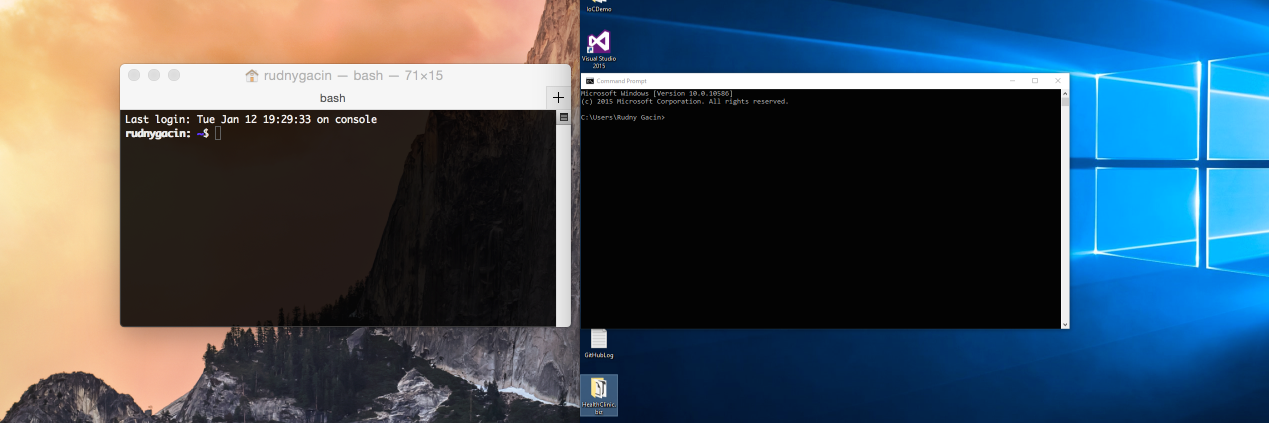Click the '(c) 2015 Microsoft Corporation' line

685,101
